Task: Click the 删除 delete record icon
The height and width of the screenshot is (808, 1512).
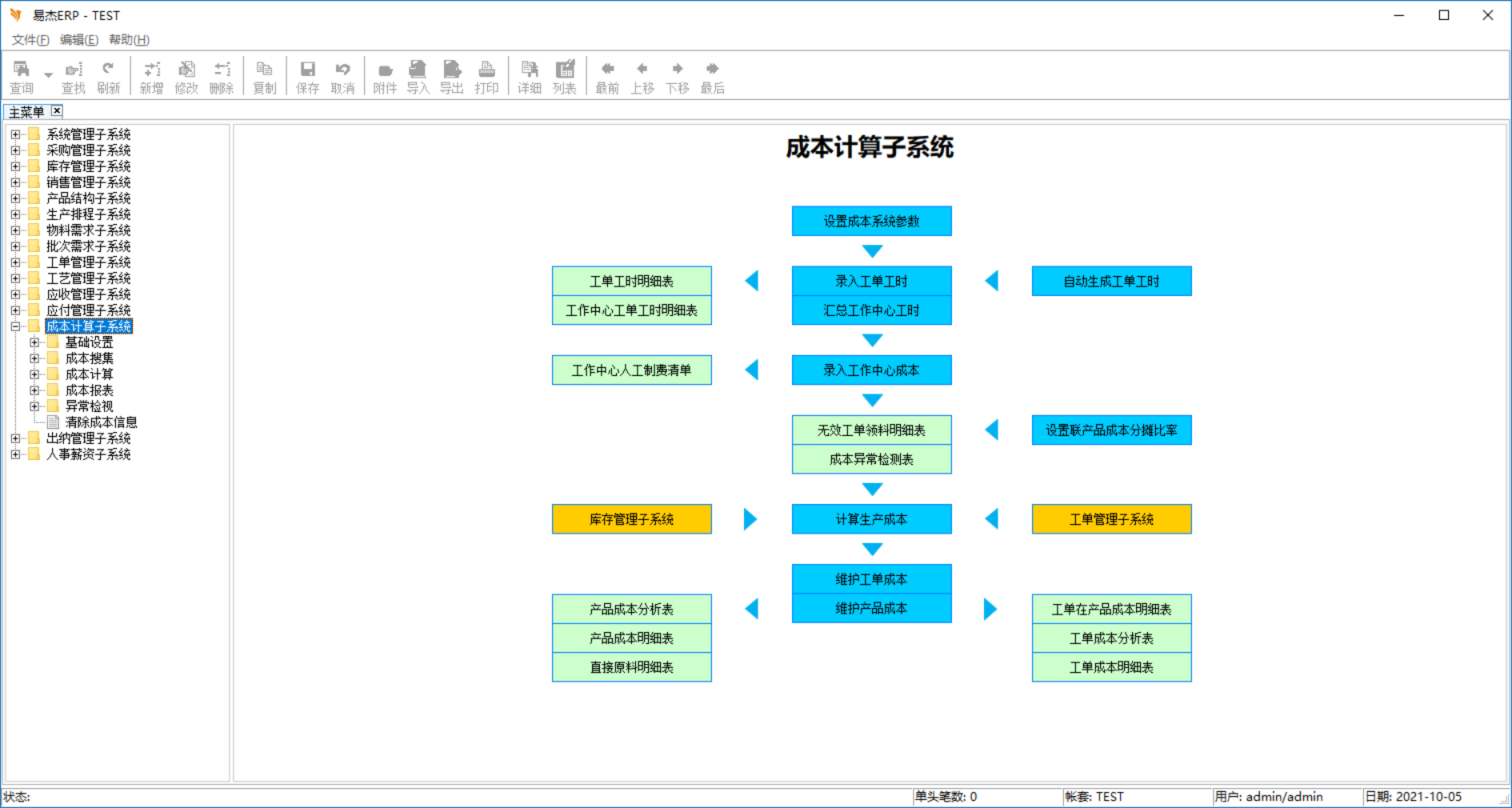Action: coord(222,77)
